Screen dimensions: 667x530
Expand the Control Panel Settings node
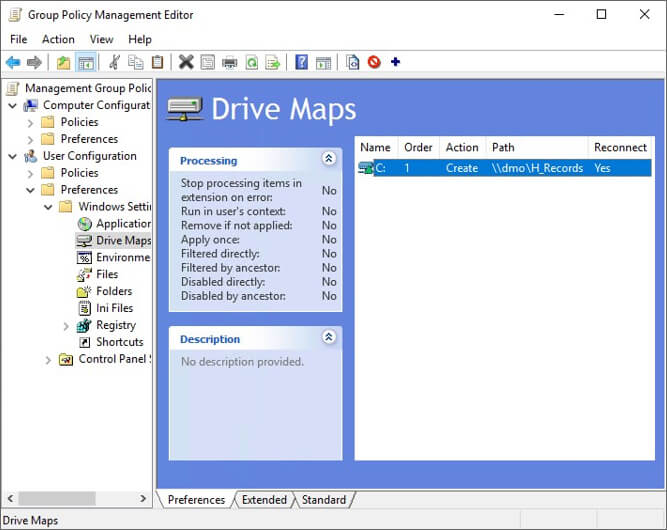tap(48, 360)
